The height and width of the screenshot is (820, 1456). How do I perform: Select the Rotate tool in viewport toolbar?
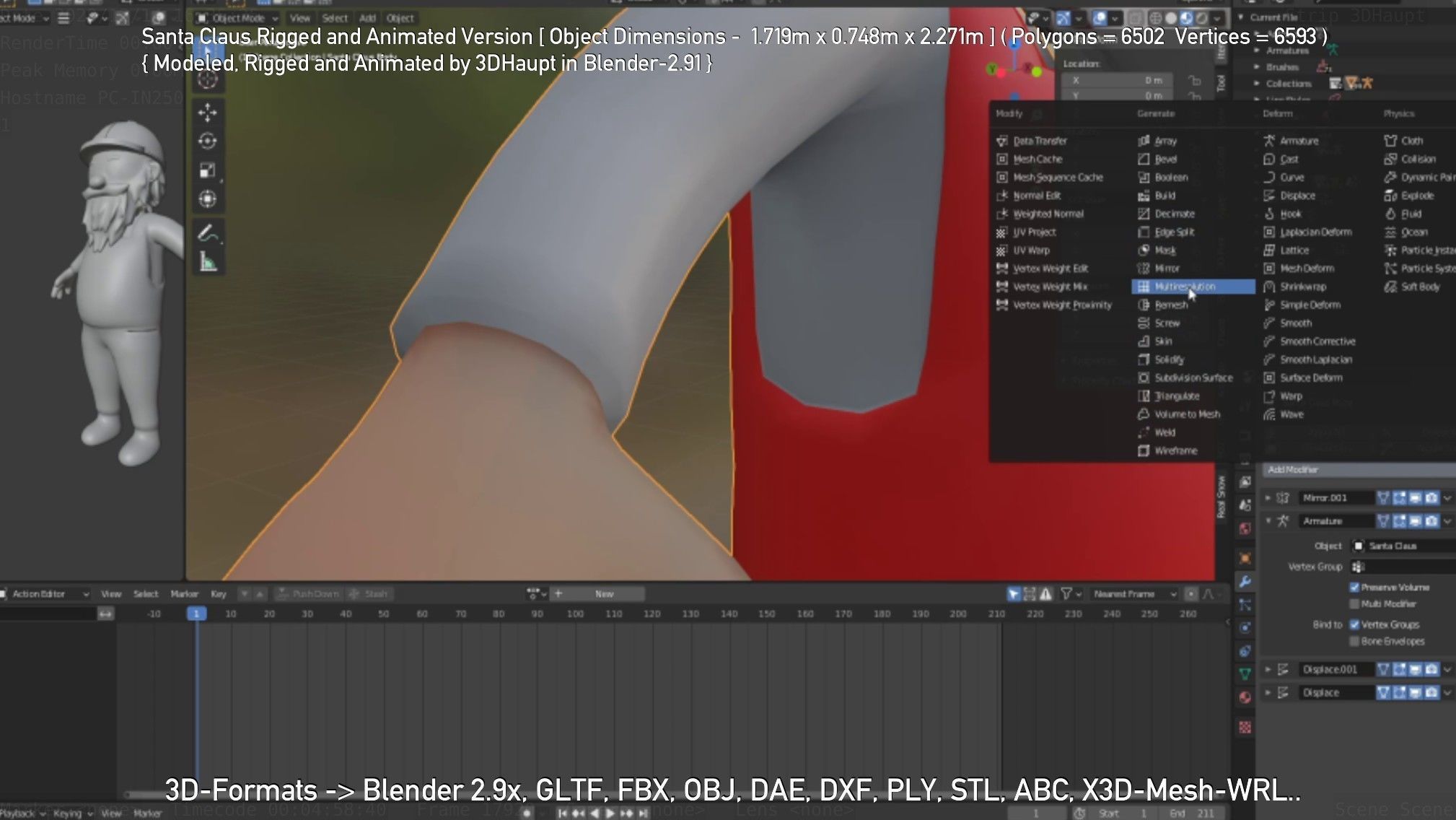pyautogui.click(x=208, y=141)
